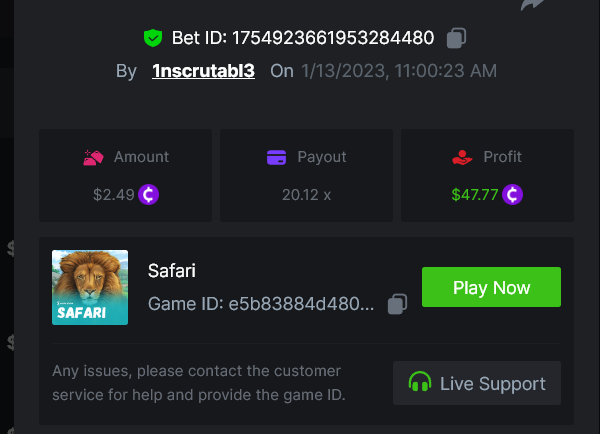Click the Safari game title

(x=172, y=270)
